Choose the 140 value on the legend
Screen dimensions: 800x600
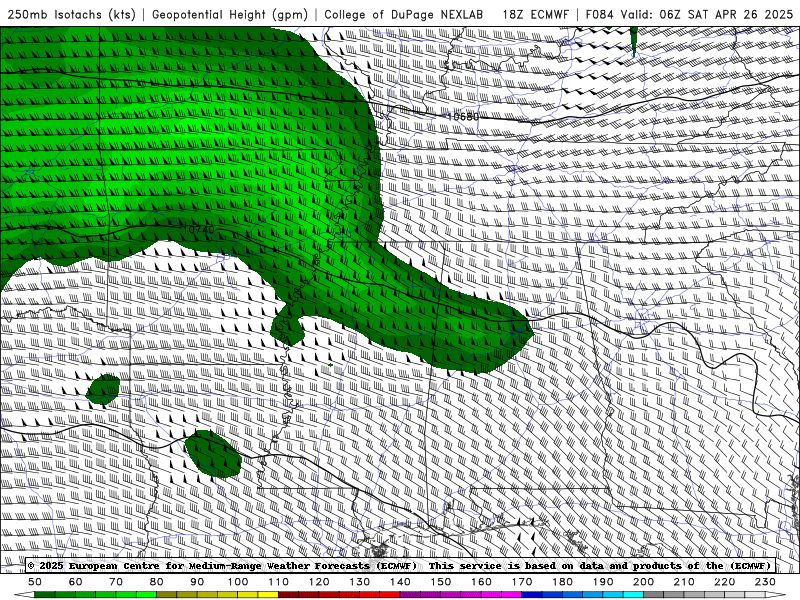pos(400,582)
